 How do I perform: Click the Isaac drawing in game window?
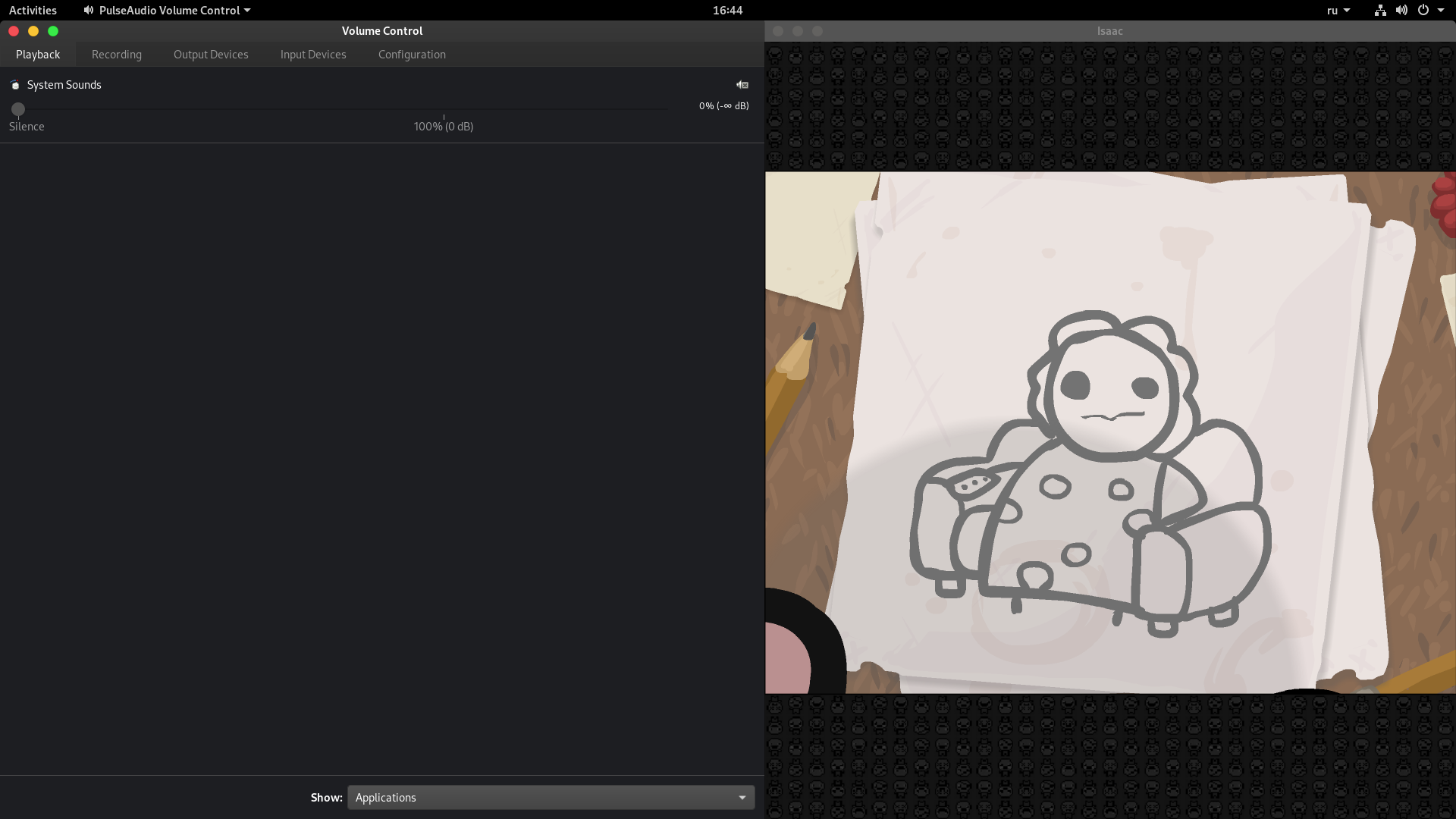point(1090,474)
